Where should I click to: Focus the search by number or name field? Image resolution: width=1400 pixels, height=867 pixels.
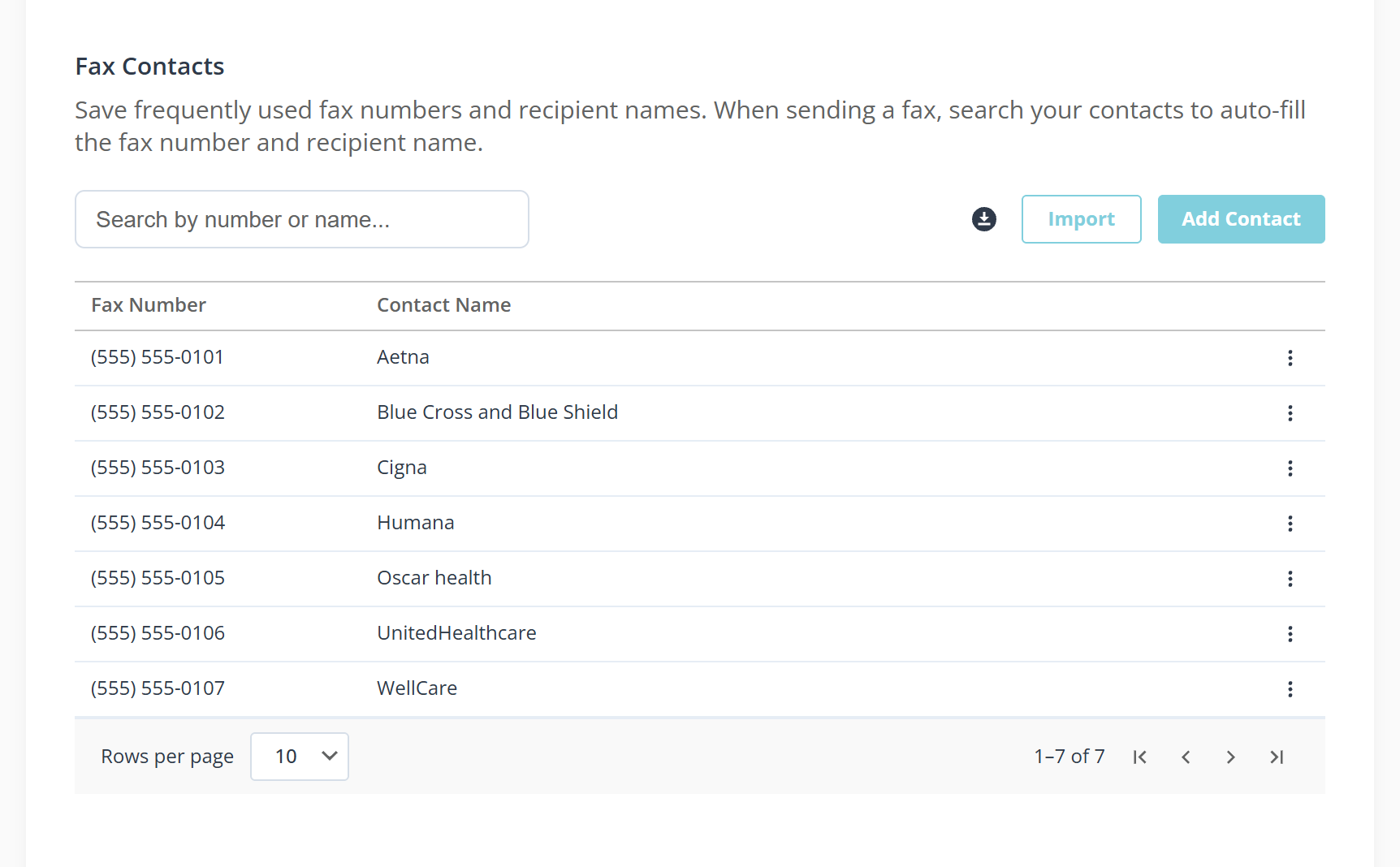point(302,219)
